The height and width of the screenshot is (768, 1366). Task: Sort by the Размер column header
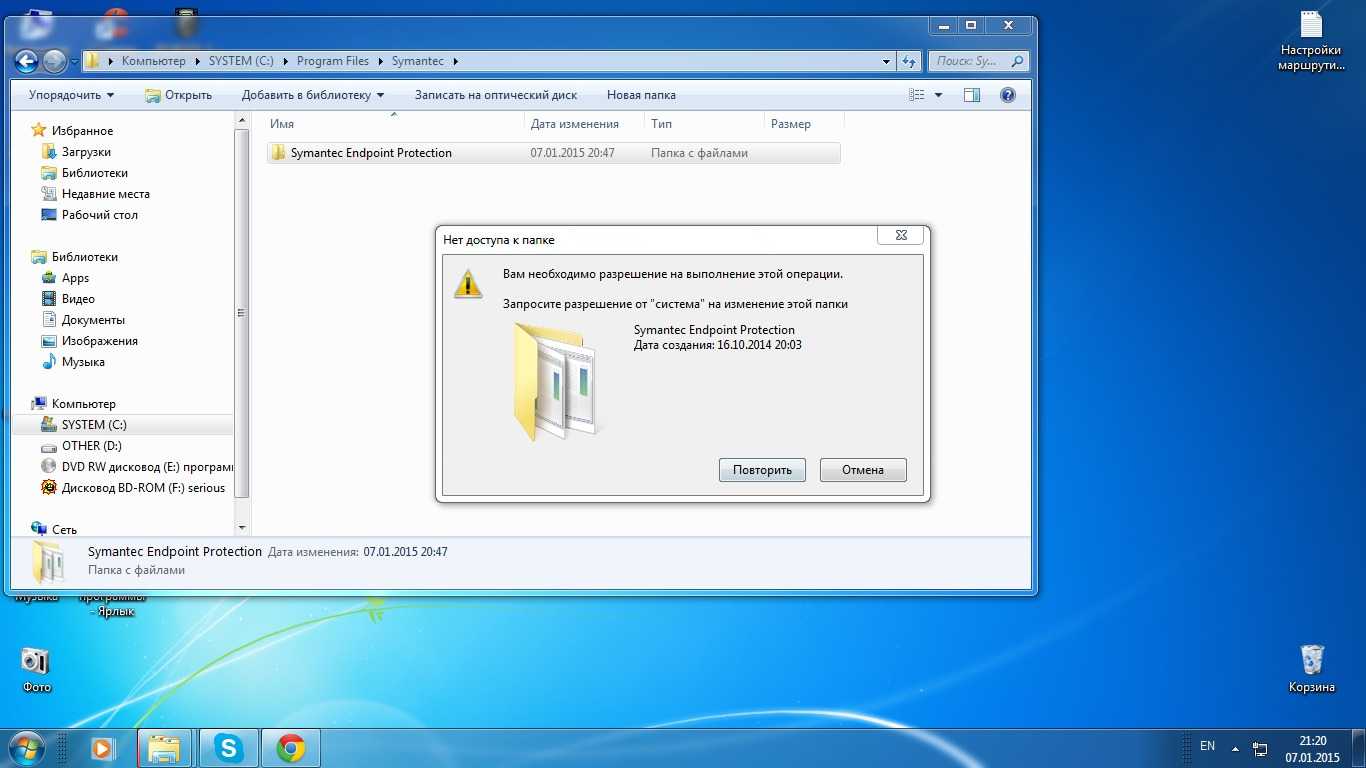point(804,124)
